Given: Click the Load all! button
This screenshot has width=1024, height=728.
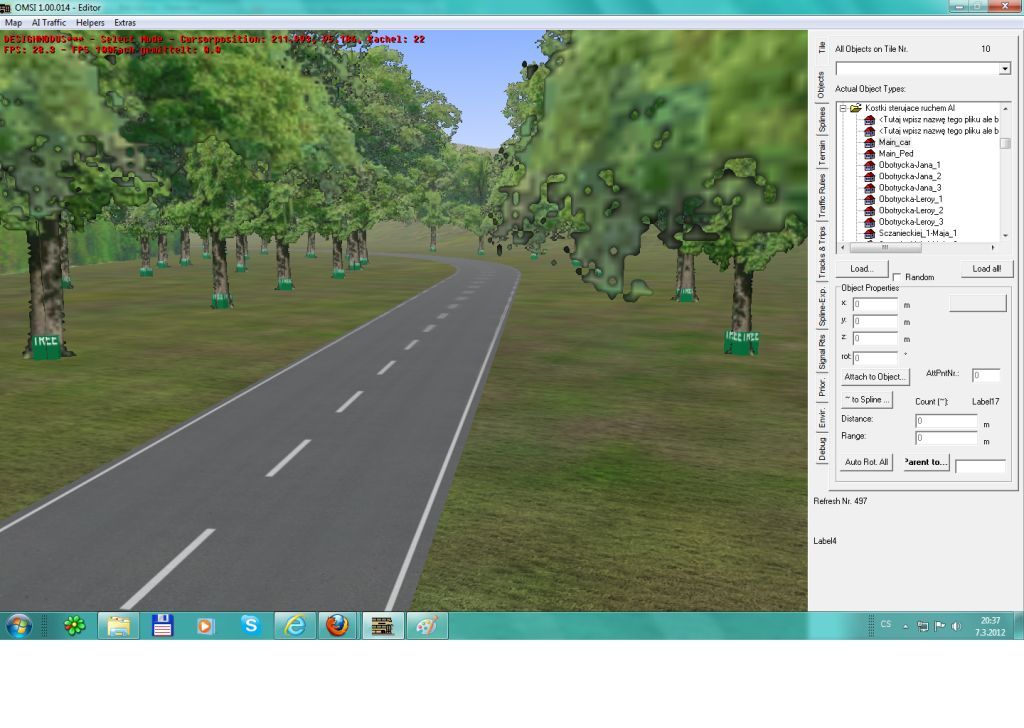Looking at the screenshot, I should coord(986,269).
